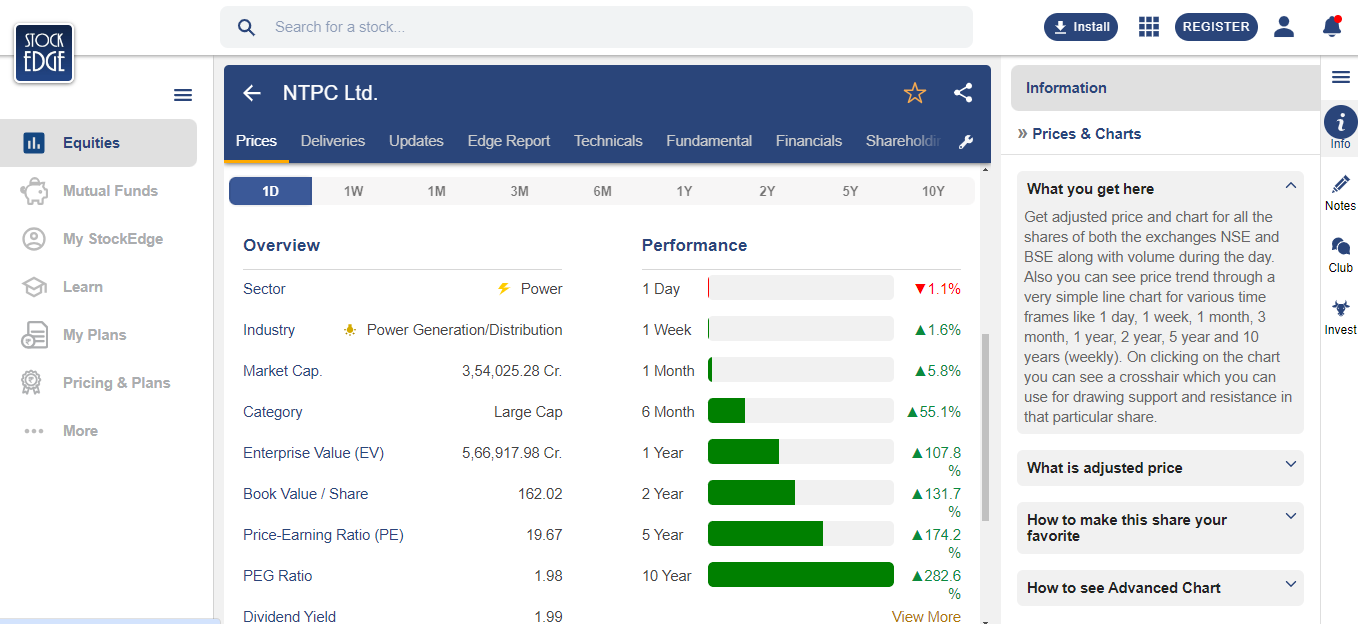Go back with the arrow beside NTPC Ltd.
The height and width of the screenshot is (624, 1358).
(252, 93)
